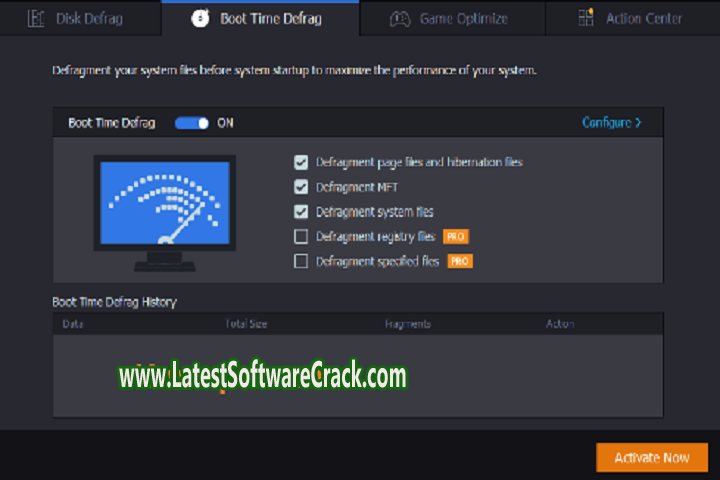Check the Defragment specified files box
The height and width of the screenshot is (480, 720).
point(301,262)
